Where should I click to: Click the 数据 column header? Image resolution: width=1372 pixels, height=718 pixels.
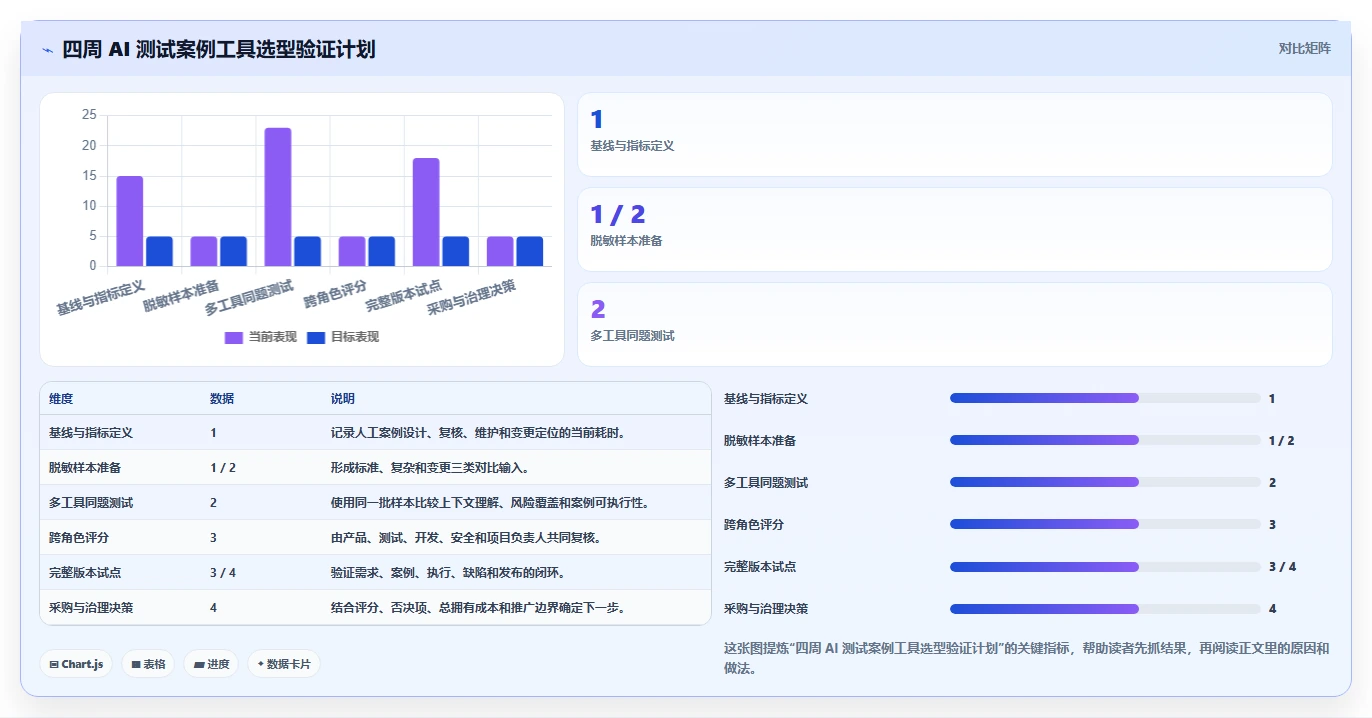[222, 398]
